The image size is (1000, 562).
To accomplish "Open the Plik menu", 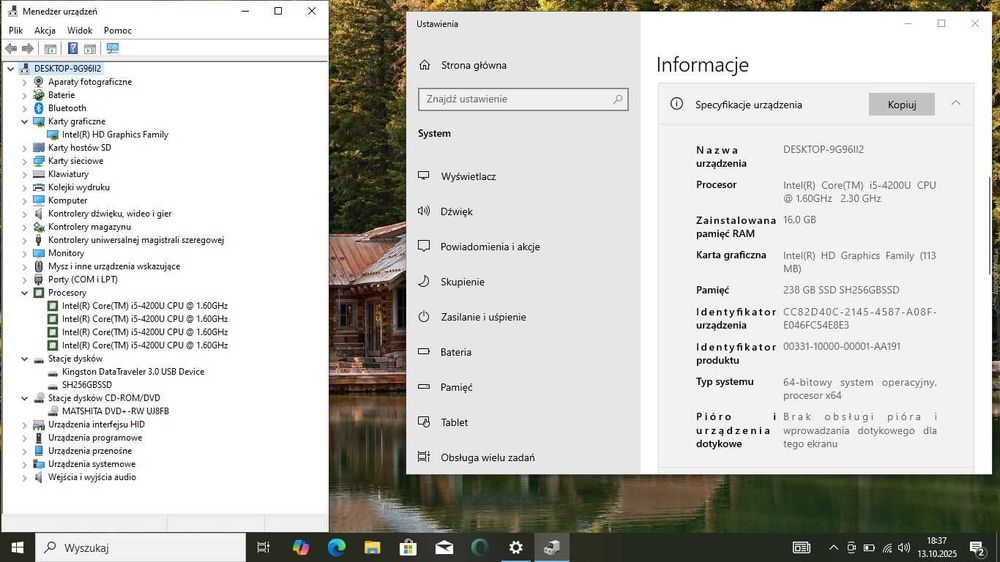I will 16,31.
